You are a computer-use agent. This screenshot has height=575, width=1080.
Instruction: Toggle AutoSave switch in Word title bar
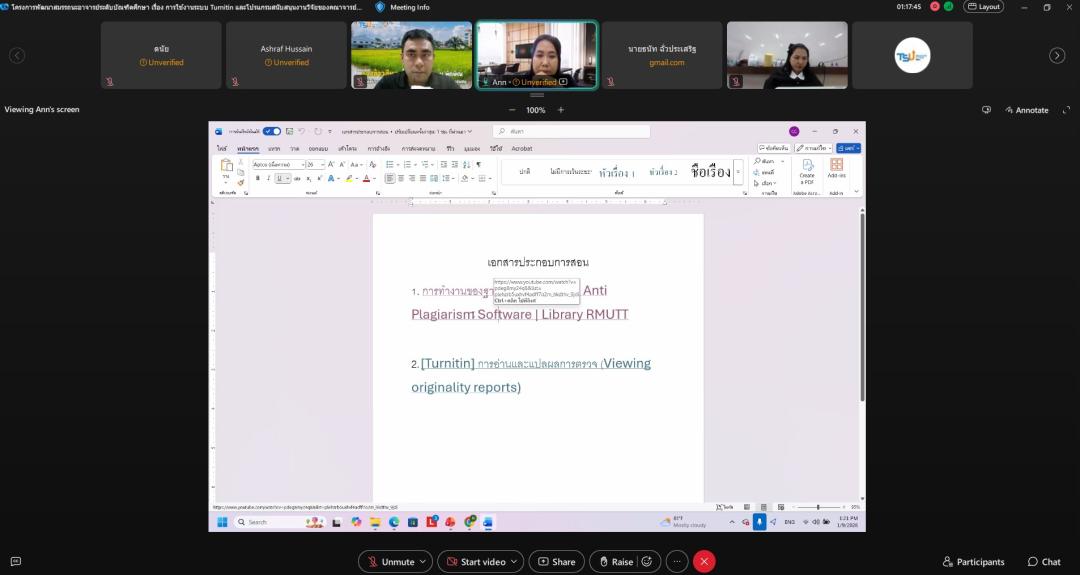271,131
